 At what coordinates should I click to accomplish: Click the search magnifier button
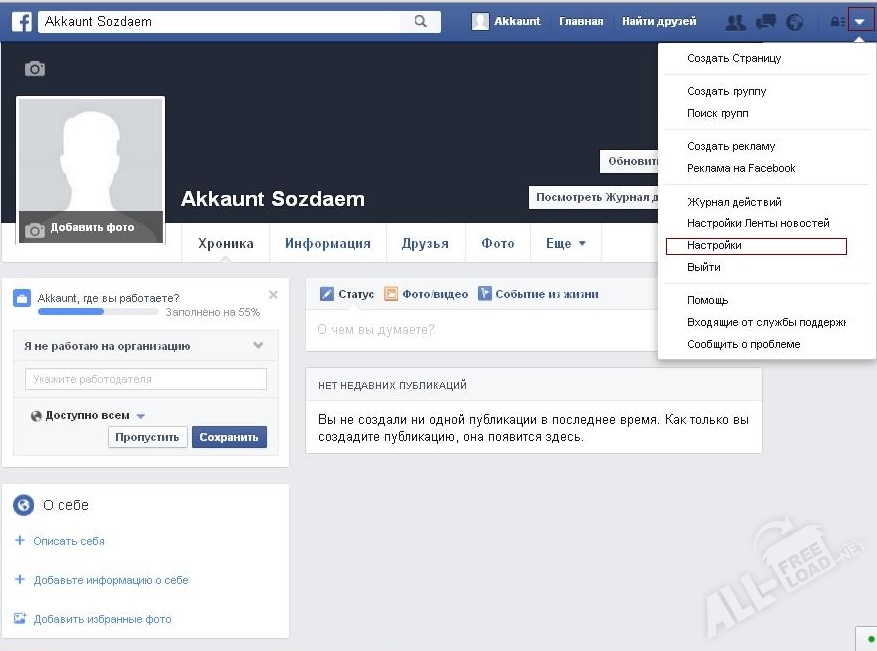[x=421, y=21]
